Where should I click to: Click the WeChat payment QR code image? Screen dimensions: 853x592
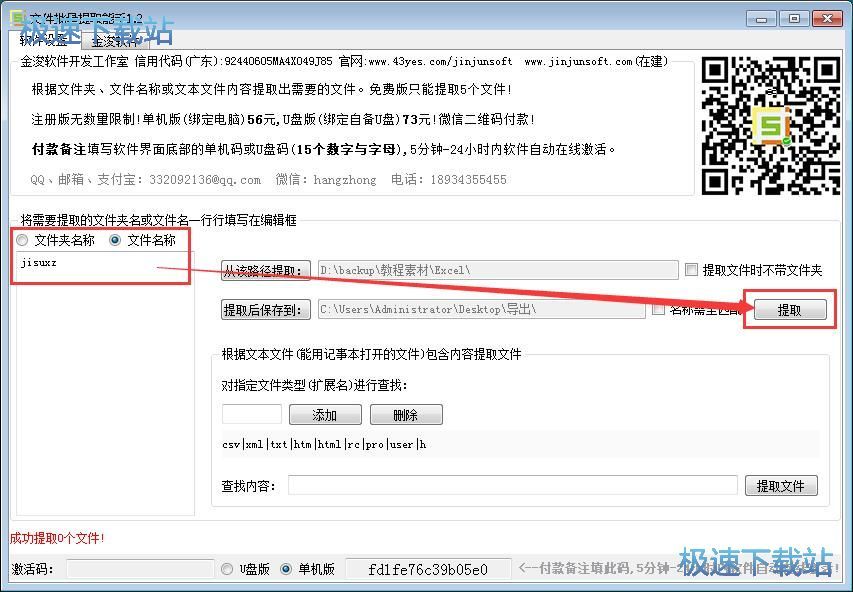(x=770, y=125)
